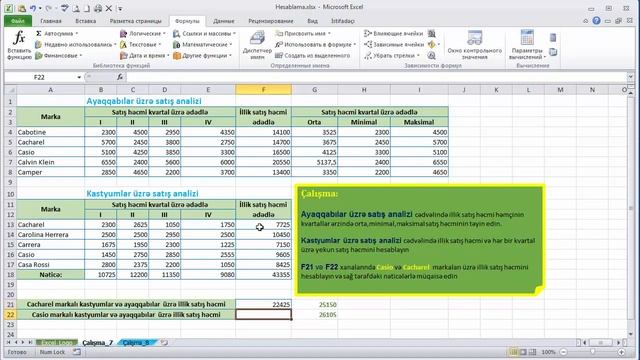640x360 pixels.
Task: Click Calculate Sheet icon in calculation group
Action: point(553,52)
